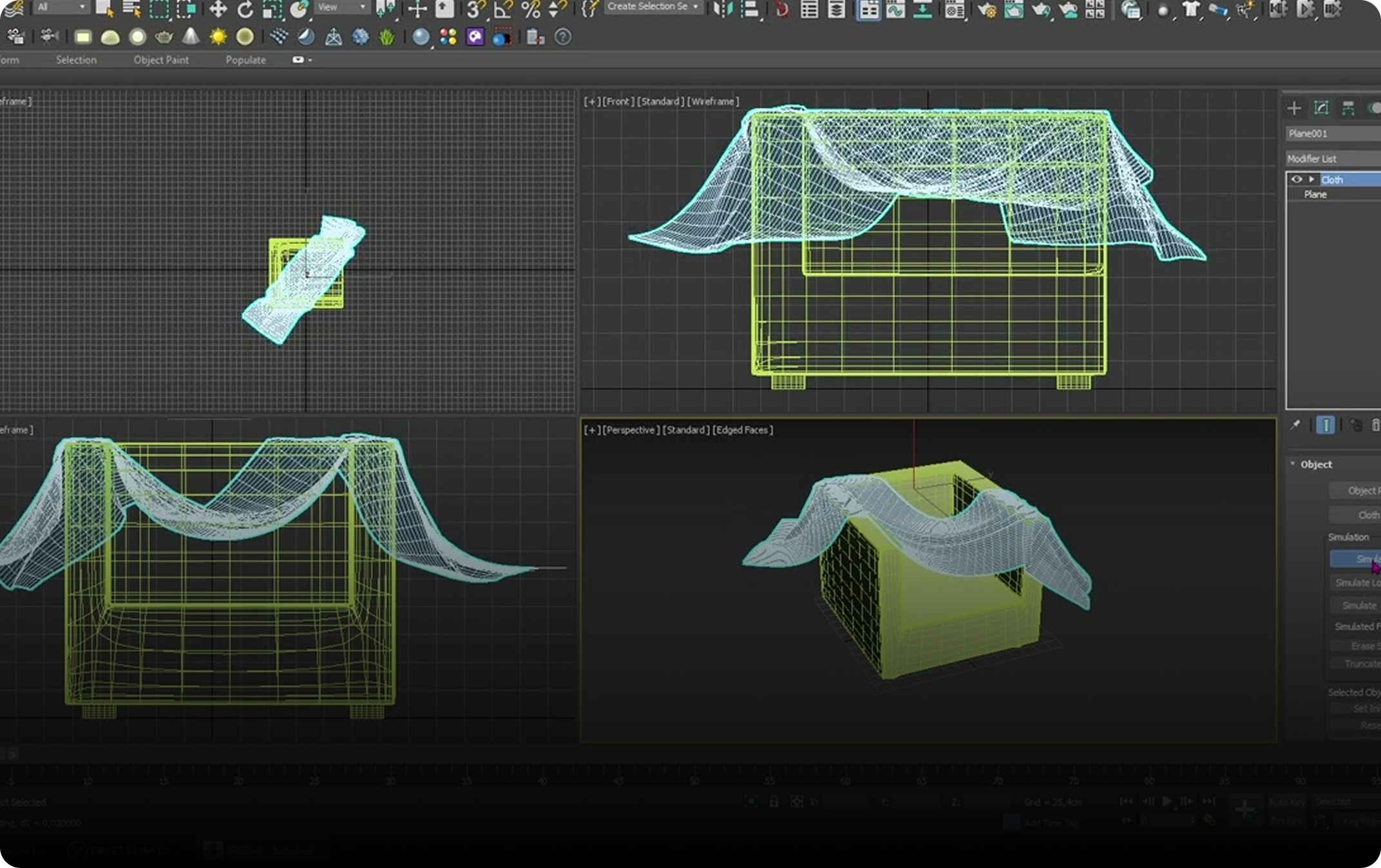1381x868 pixels.
Task: Click the Select by Name icon
Action: click(x=131, y=9)
